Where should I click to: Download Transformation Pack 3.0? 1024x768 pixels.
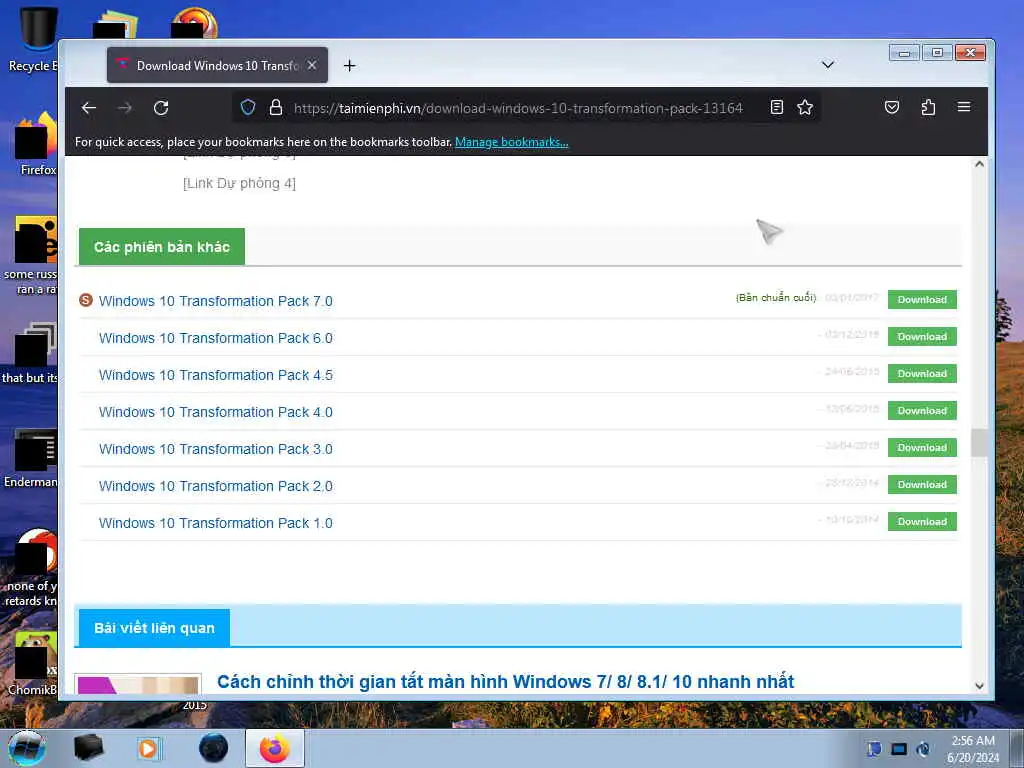(x=922, y=448)
